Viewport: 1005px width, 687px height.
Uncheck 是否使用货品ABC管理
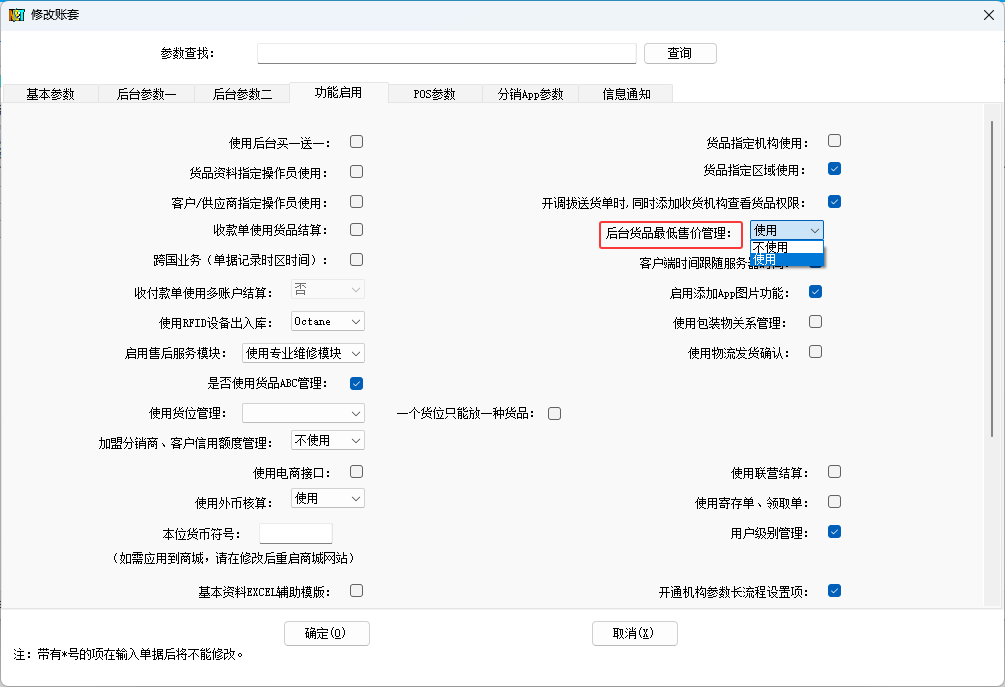pos(356,383)
